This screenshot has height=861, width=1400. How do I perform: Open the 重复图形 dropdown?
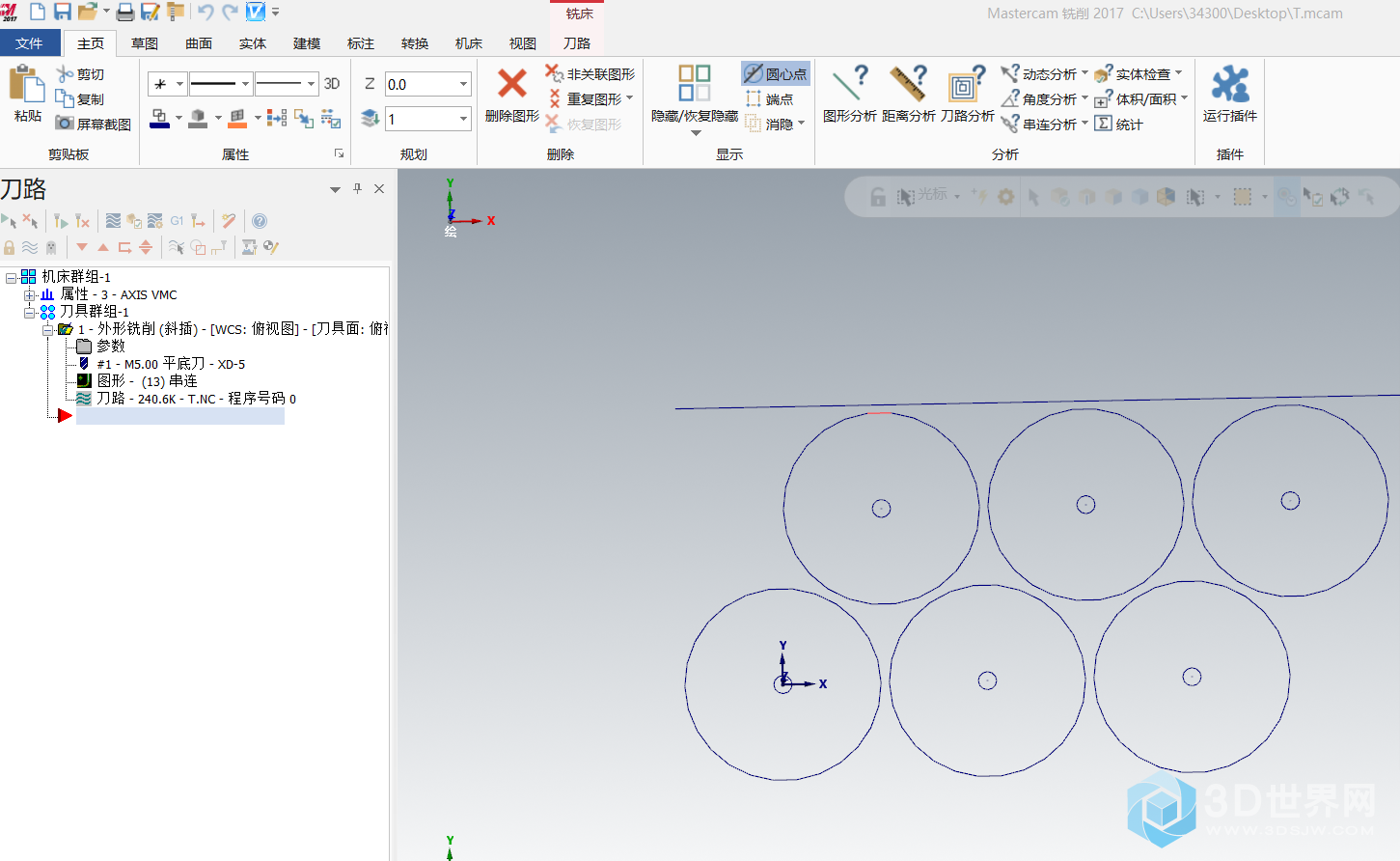(x=630, y=98)
